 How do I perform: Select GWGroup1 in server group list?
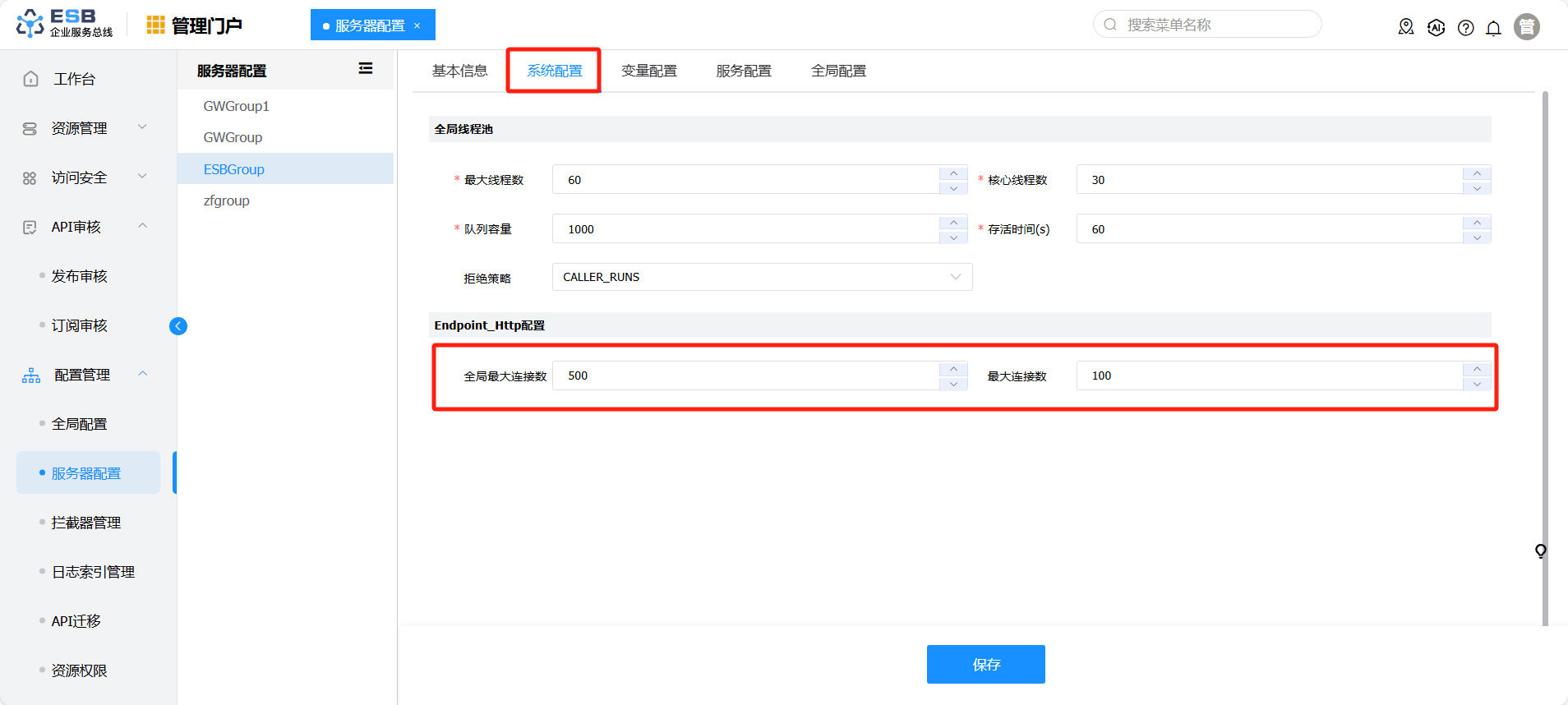coord(237,106)
